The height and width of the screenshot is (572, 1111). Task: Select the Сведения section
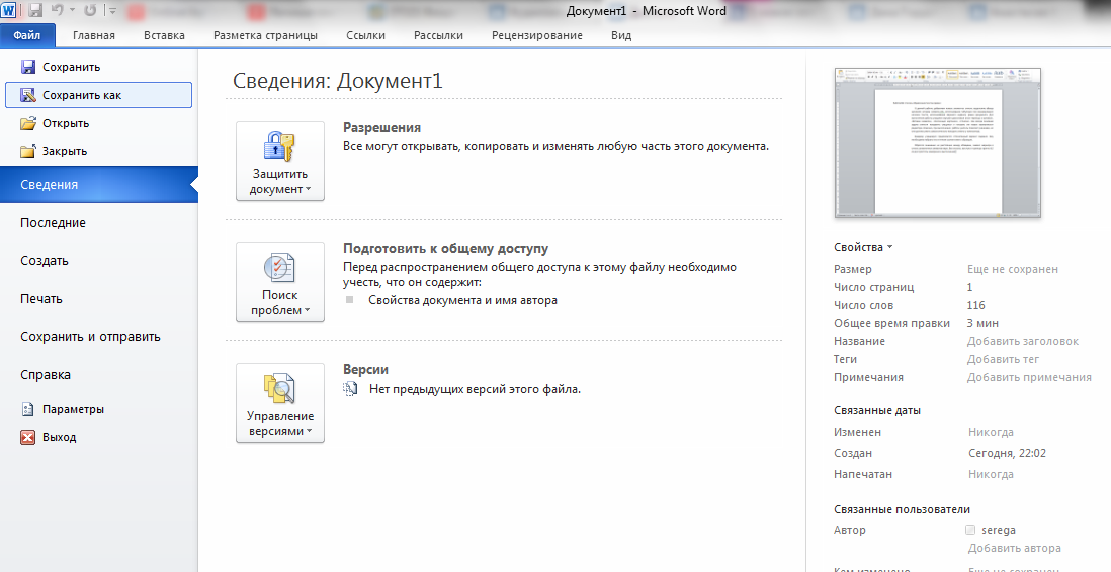98,184
